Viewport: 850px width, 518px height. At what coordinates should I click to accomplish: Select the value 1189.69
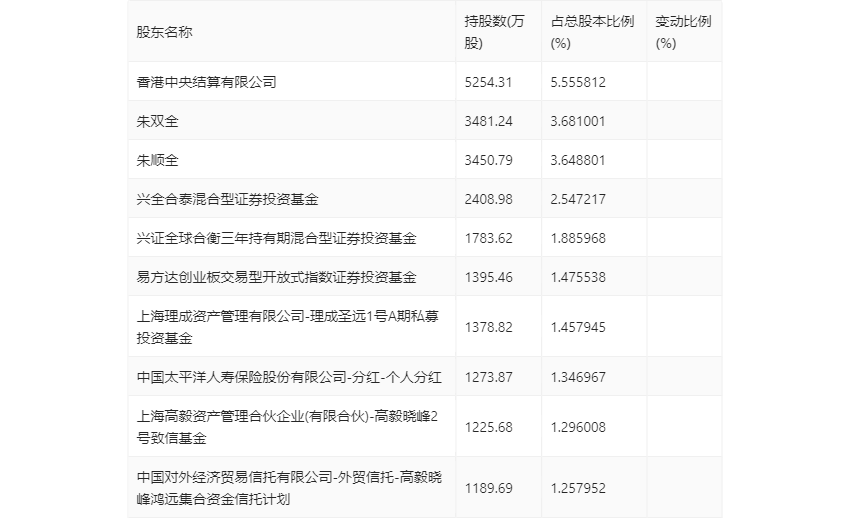coord(488,488)
